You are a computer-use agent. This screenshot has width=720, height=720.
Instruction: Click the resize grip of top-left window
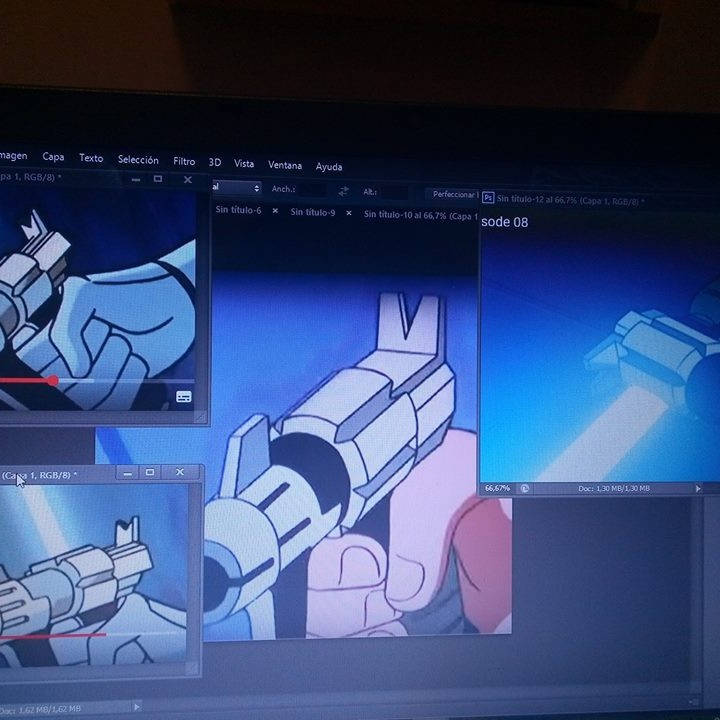[200, 416]
